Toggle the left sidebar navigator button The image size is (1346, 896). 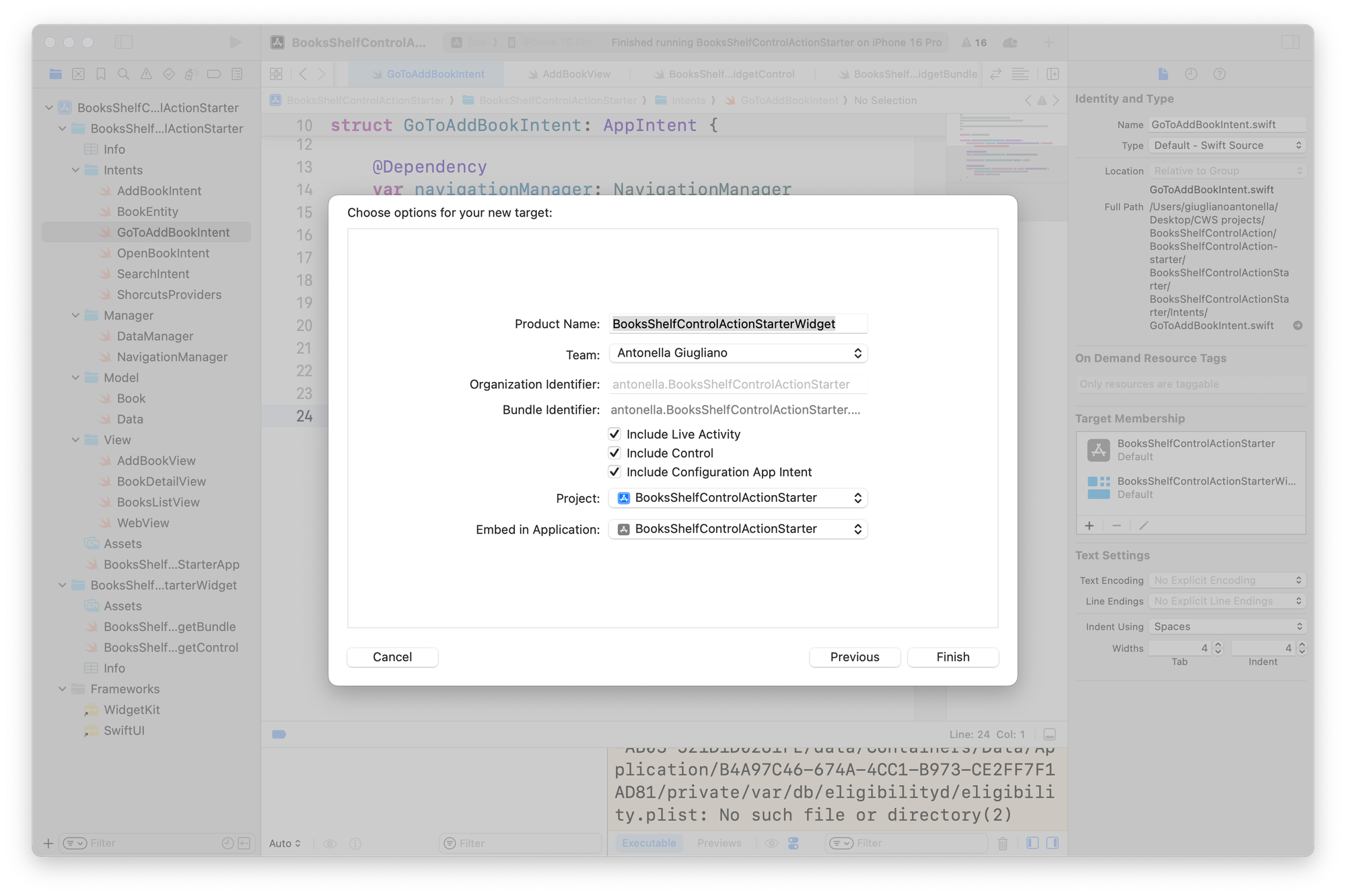pyautogui.click(x=124, y=42)
